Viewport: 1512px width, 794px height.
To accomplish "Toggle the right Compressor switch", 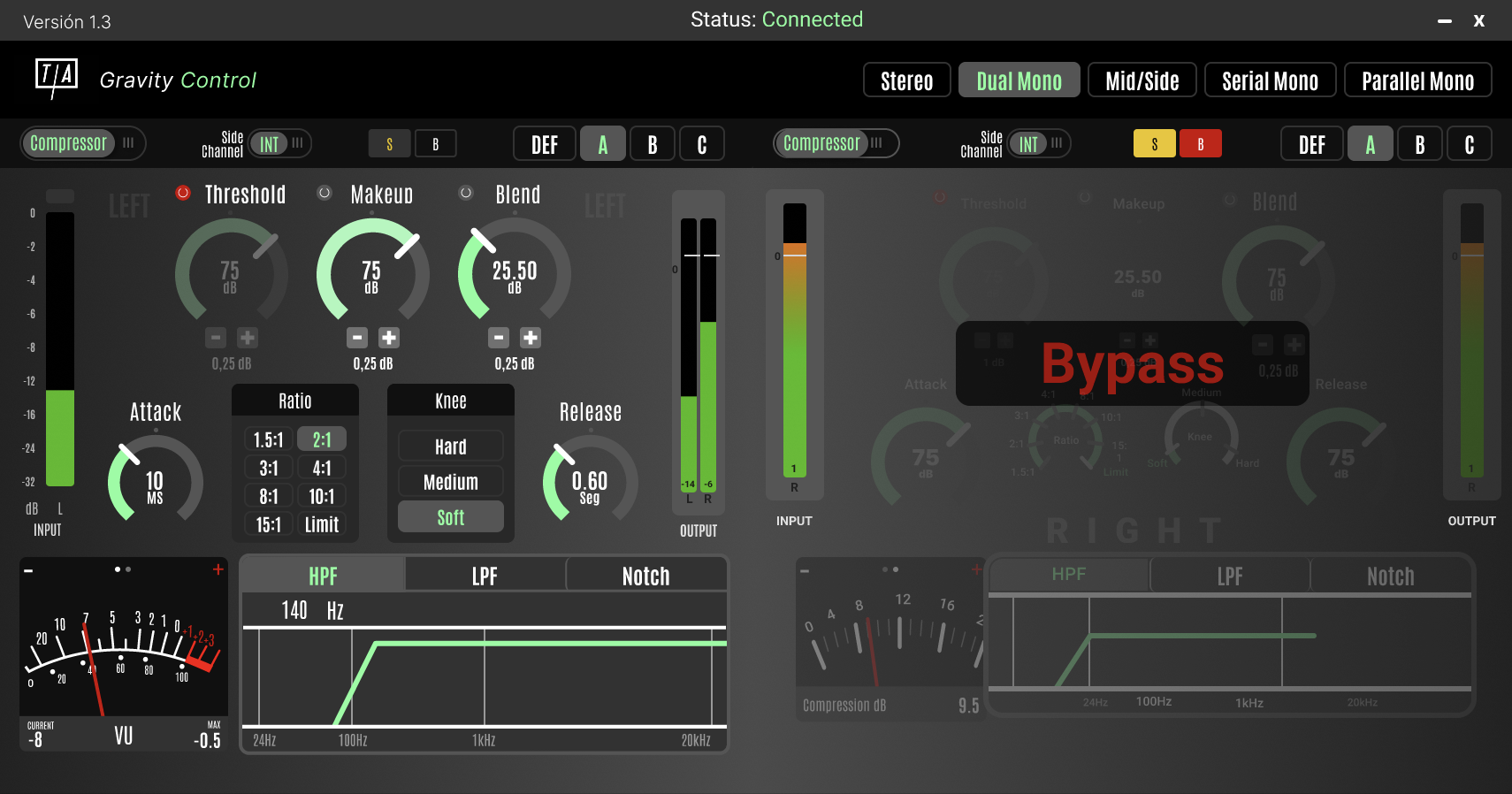I will pos(836,143).
